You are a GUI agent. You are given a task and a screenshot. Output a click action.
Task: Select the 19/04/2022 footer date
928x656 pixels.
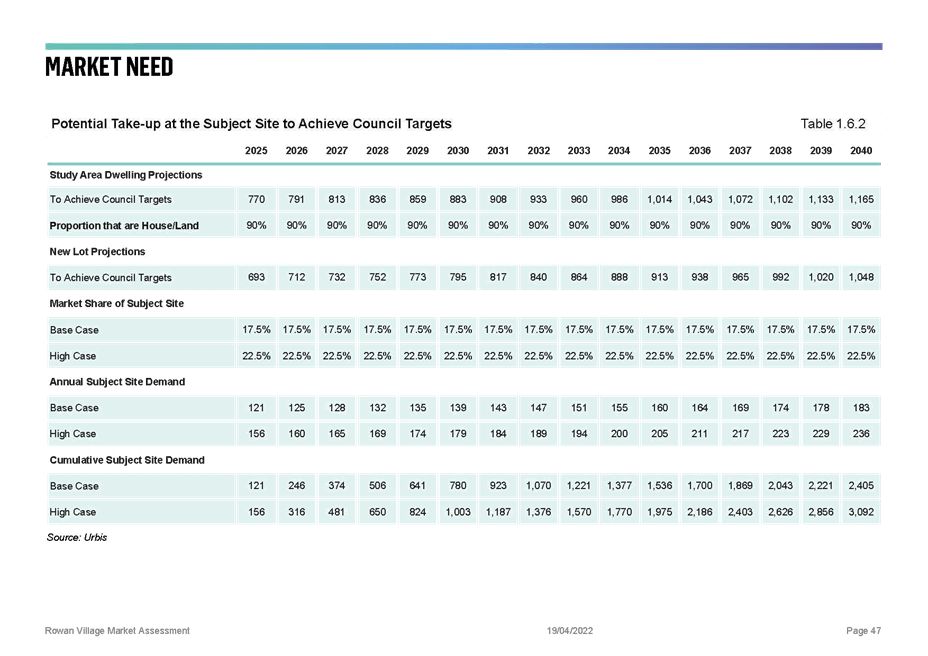570,631
